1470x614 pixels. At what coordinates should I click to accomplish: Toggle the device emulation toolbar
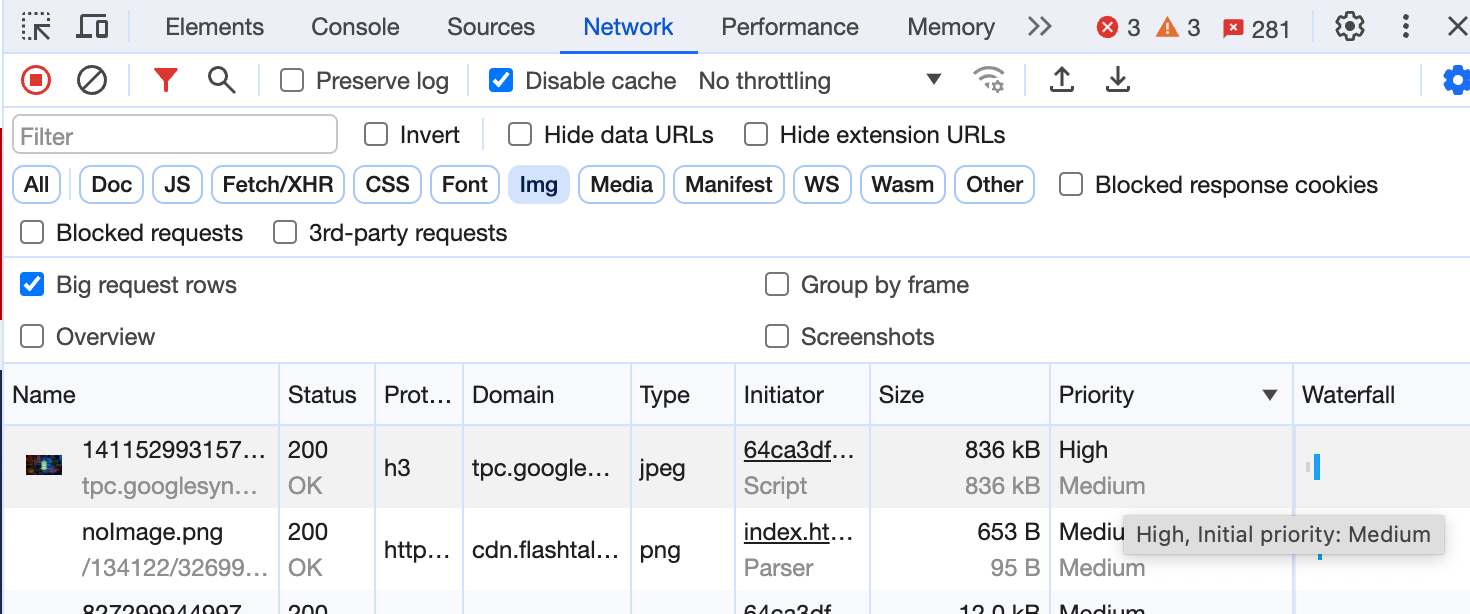(92, 27)
